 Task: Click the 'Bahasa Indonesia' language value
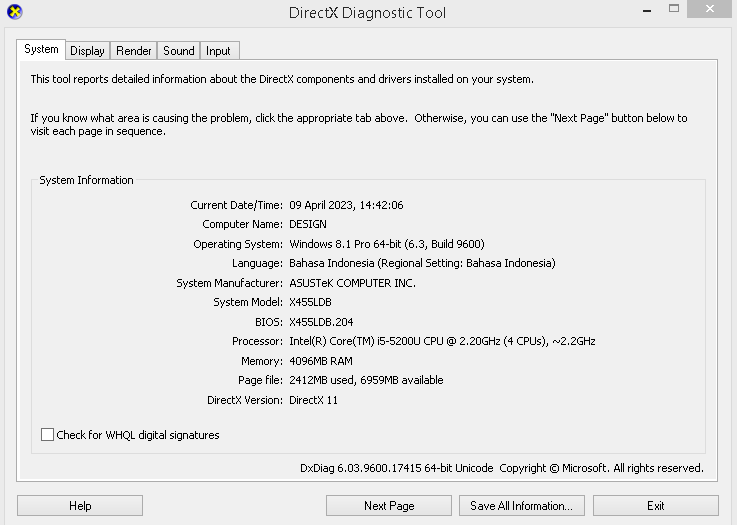422,263
